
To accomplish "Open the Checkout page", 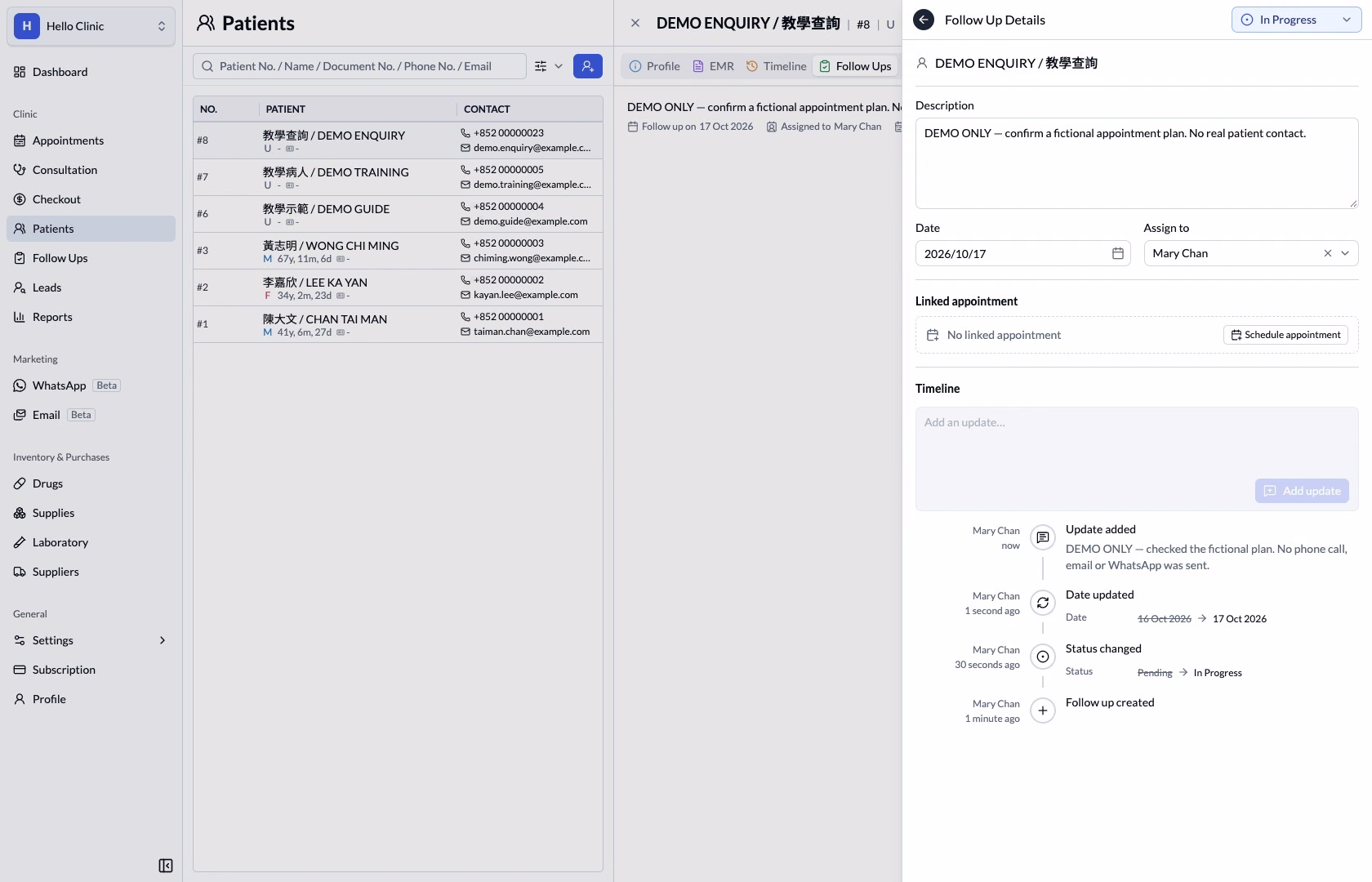I will coord(91,199).
